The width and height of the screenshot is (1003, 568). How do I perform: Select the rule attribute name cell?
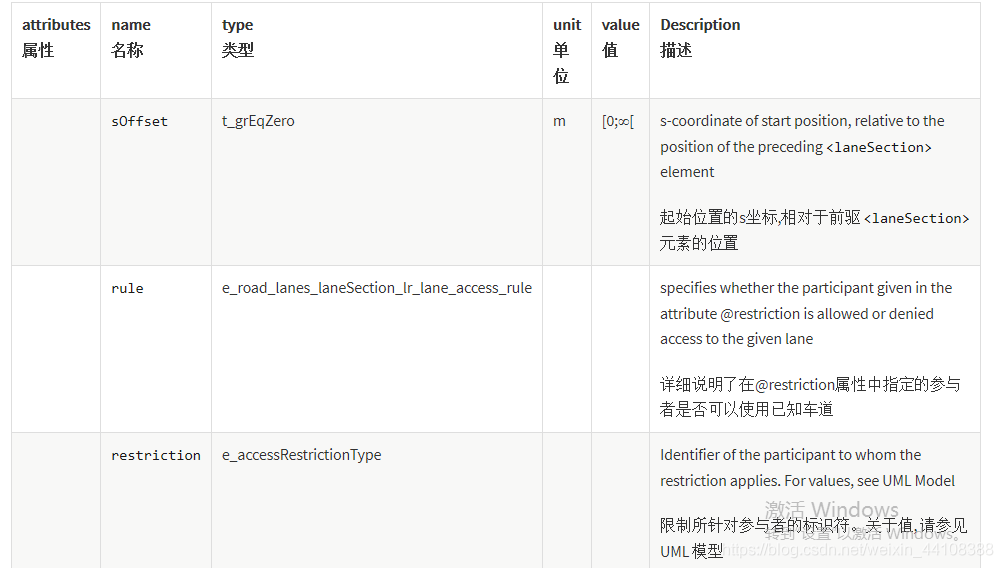(127, 288)
